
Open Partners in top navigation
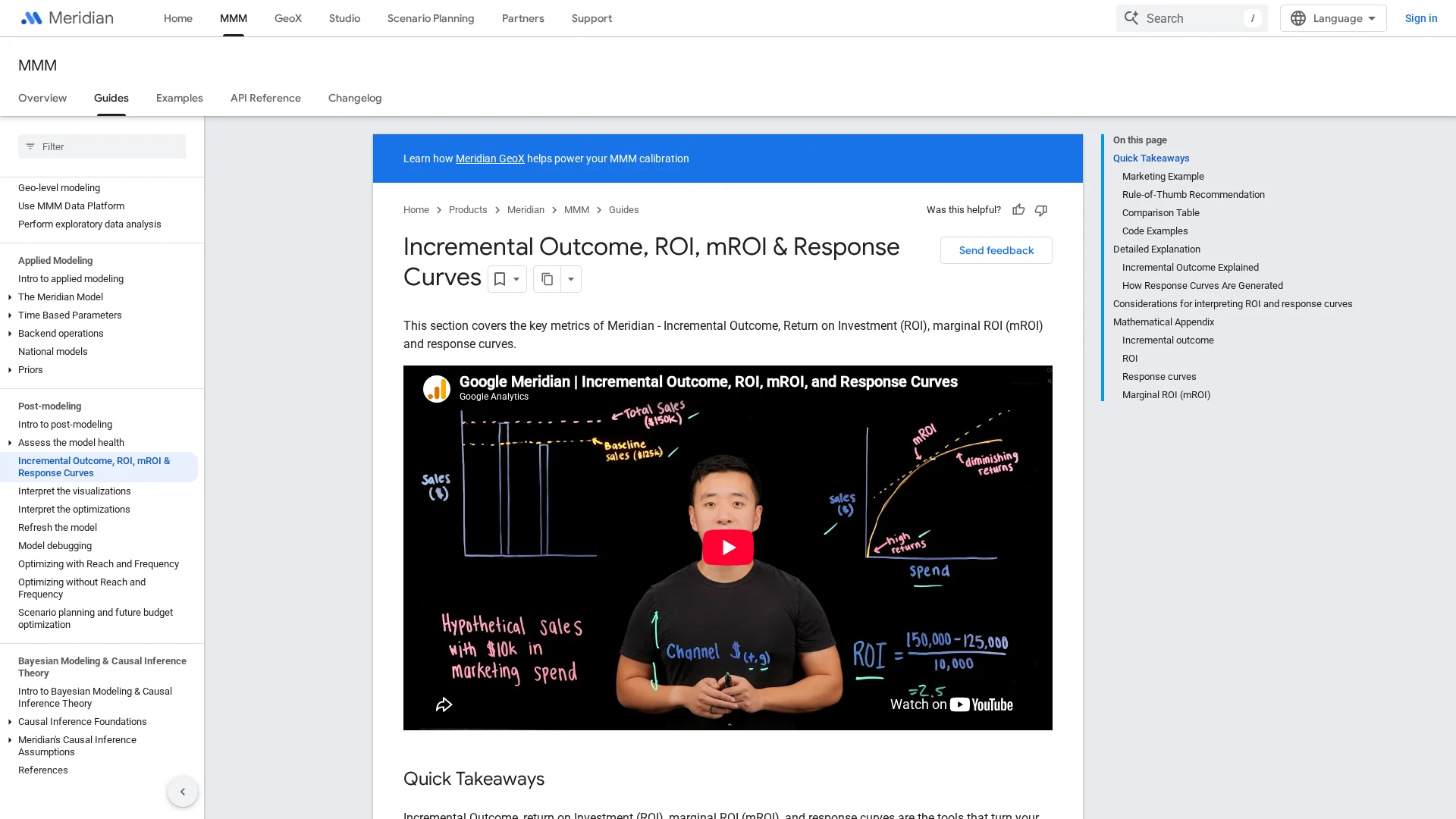(523, 18)
